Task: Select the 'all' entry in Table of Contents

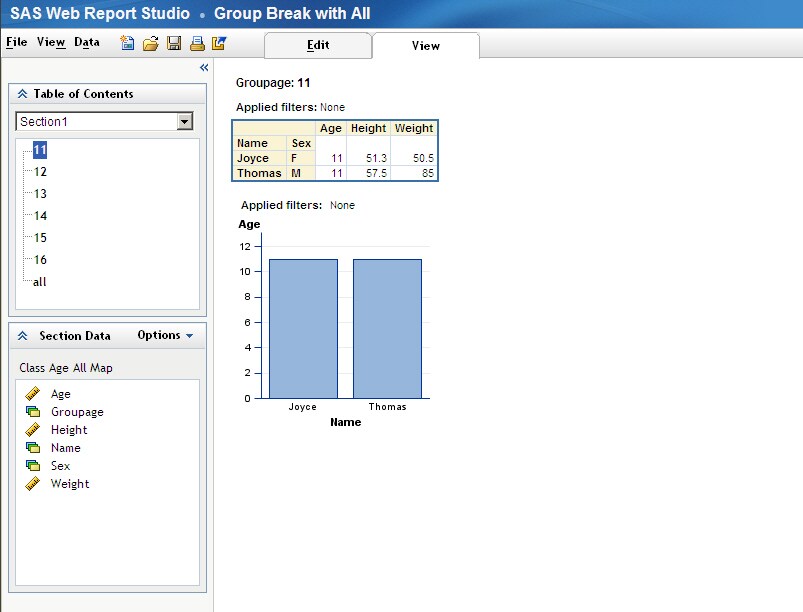Action: (x=40, y=282)
